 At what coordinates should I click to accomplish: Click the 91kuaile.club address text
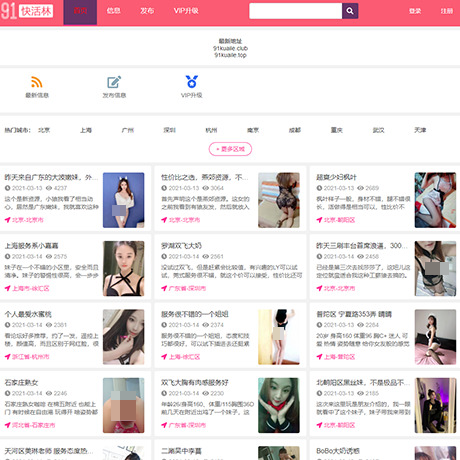click(x=230, y=48)
